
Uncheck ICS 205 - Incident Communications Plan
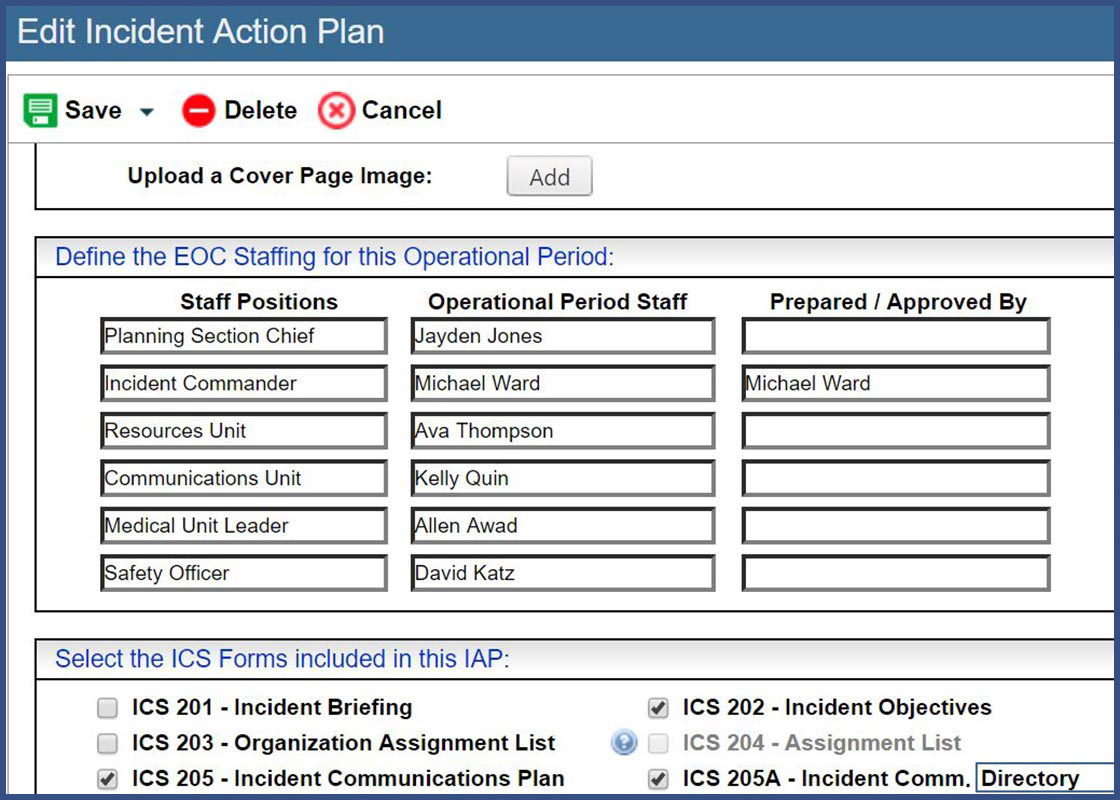(107, 779)
